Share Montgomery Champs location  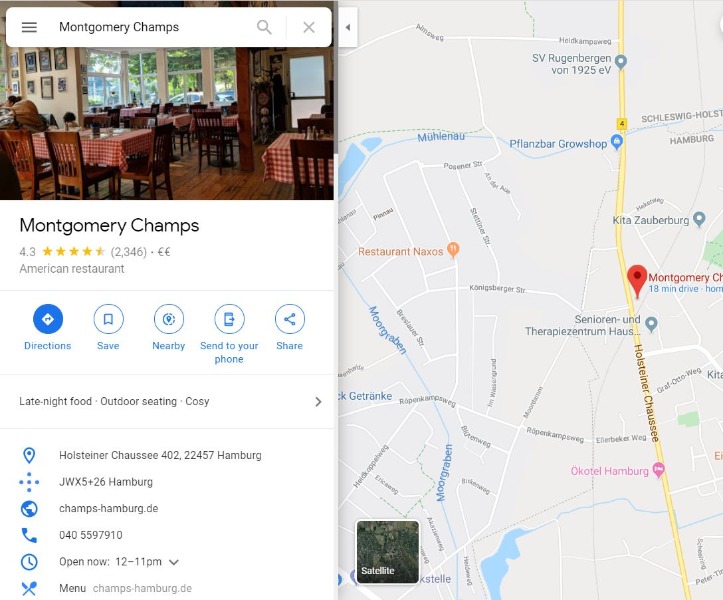pos(290,327)
